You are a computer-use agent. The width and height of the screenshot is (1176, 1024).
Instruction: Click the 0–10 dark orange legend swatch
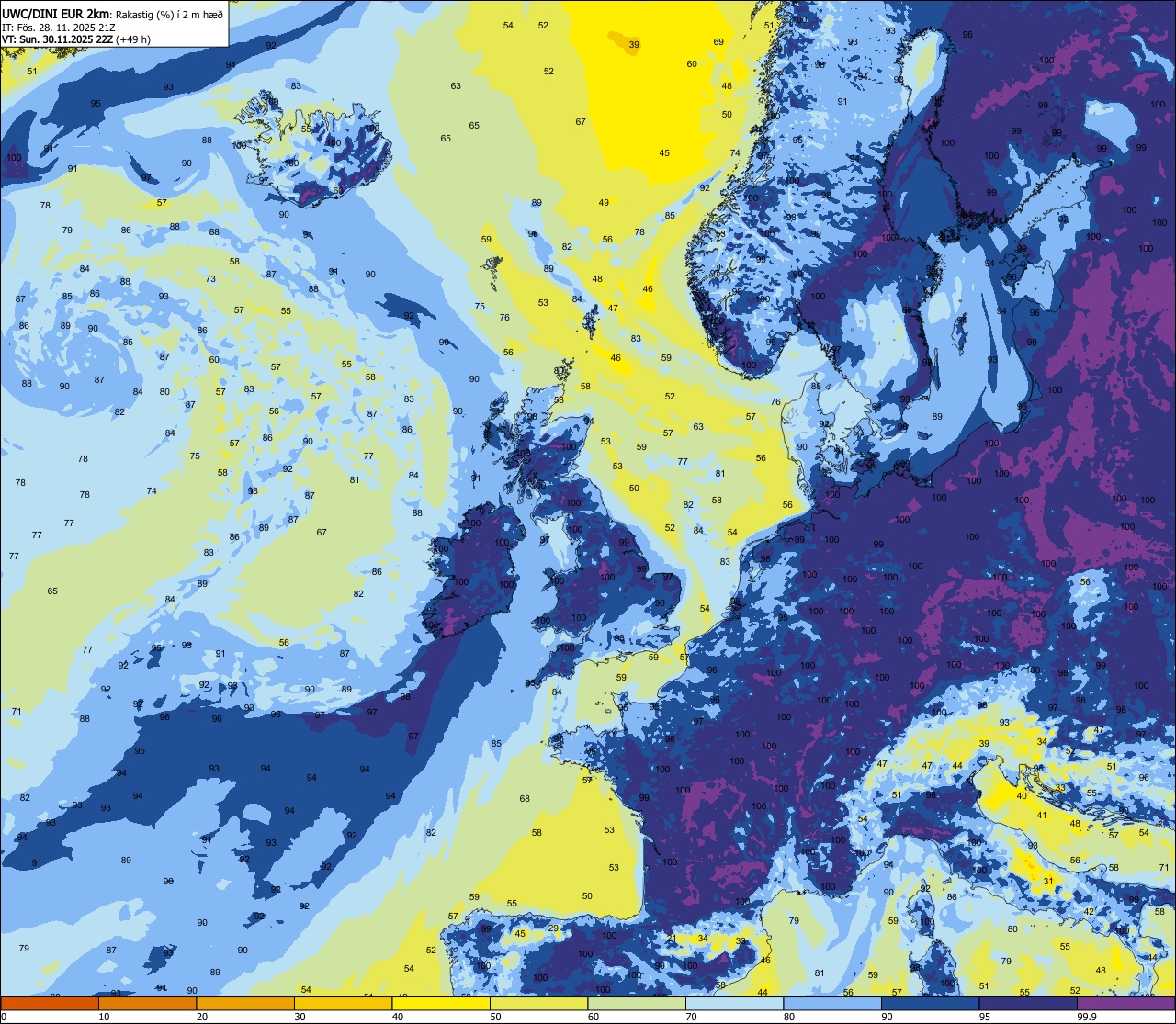click(x=50, y=1004)
